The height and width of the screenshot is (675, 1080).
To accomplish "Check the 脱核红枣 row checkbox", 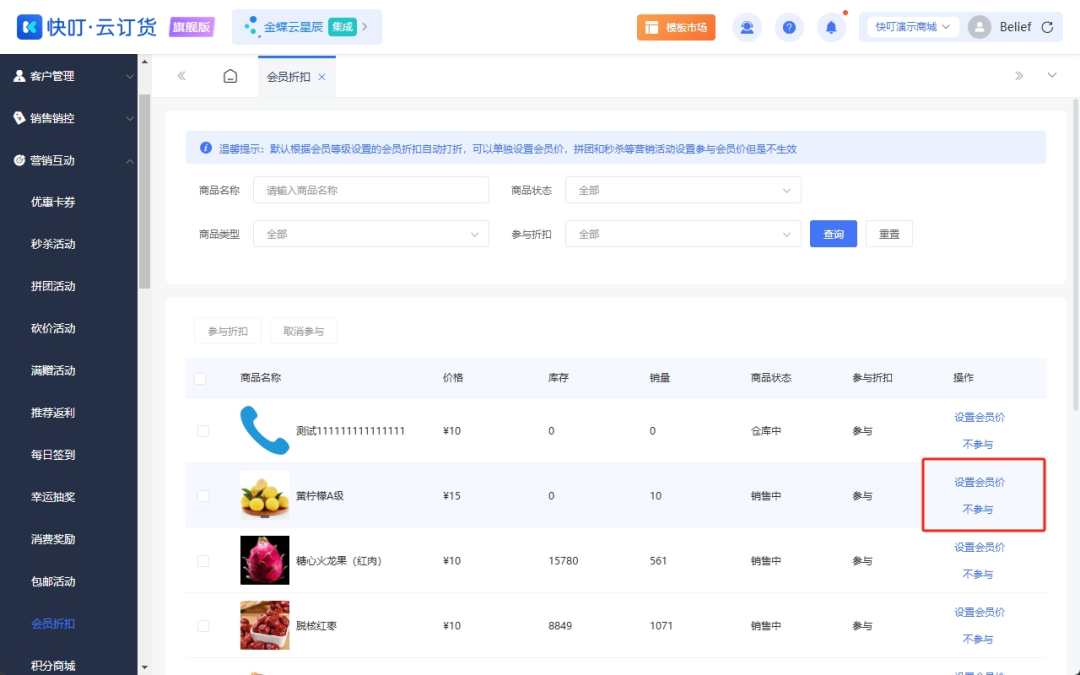I will (x=204, y=625).
